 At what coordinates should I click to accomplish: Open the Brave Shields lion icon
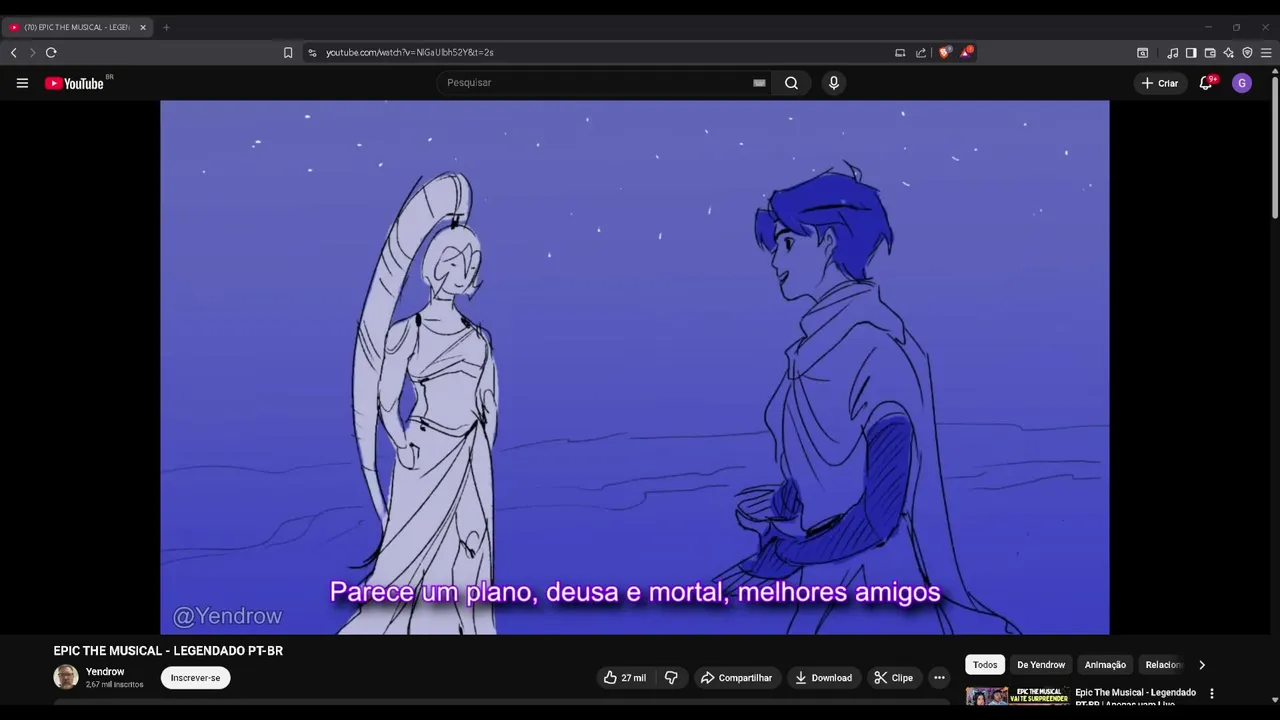[944, 52]
